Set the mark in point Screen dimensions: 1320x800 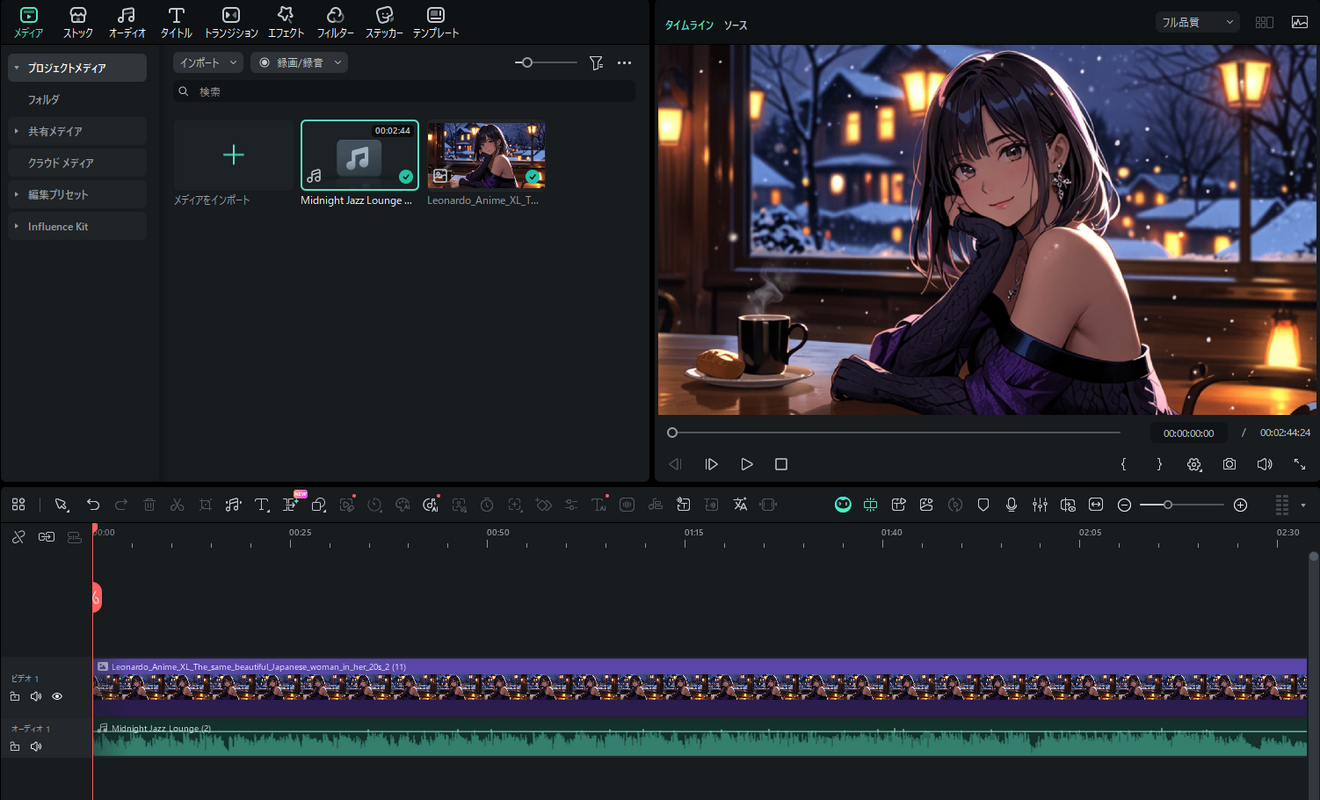point(1123,464)
